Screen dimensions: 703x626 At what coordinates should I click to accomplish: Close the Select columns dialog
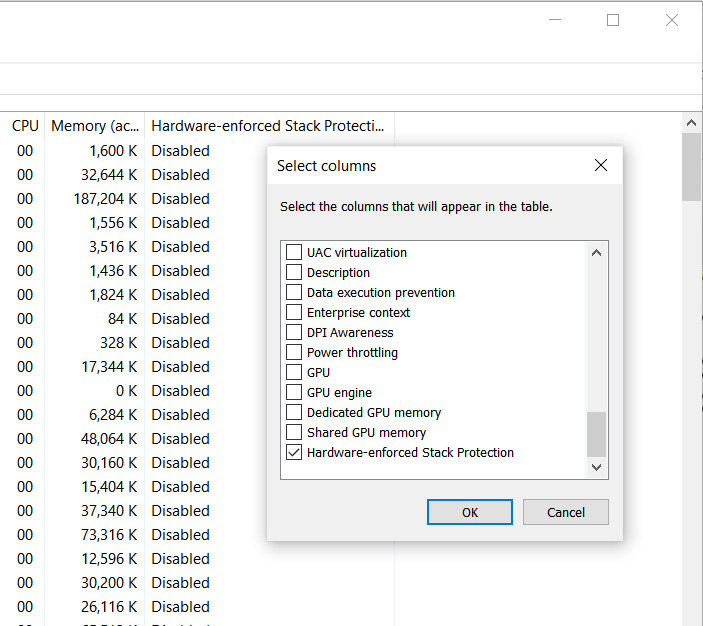click(601, 165)
